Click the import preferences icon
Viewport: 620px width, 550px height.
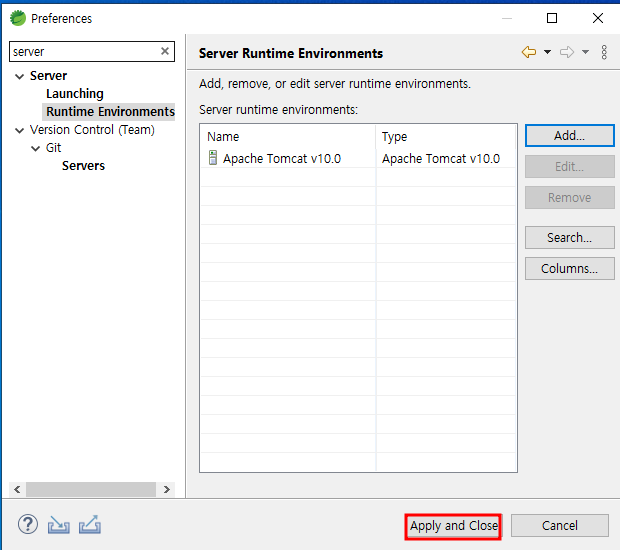click(59, 525)
